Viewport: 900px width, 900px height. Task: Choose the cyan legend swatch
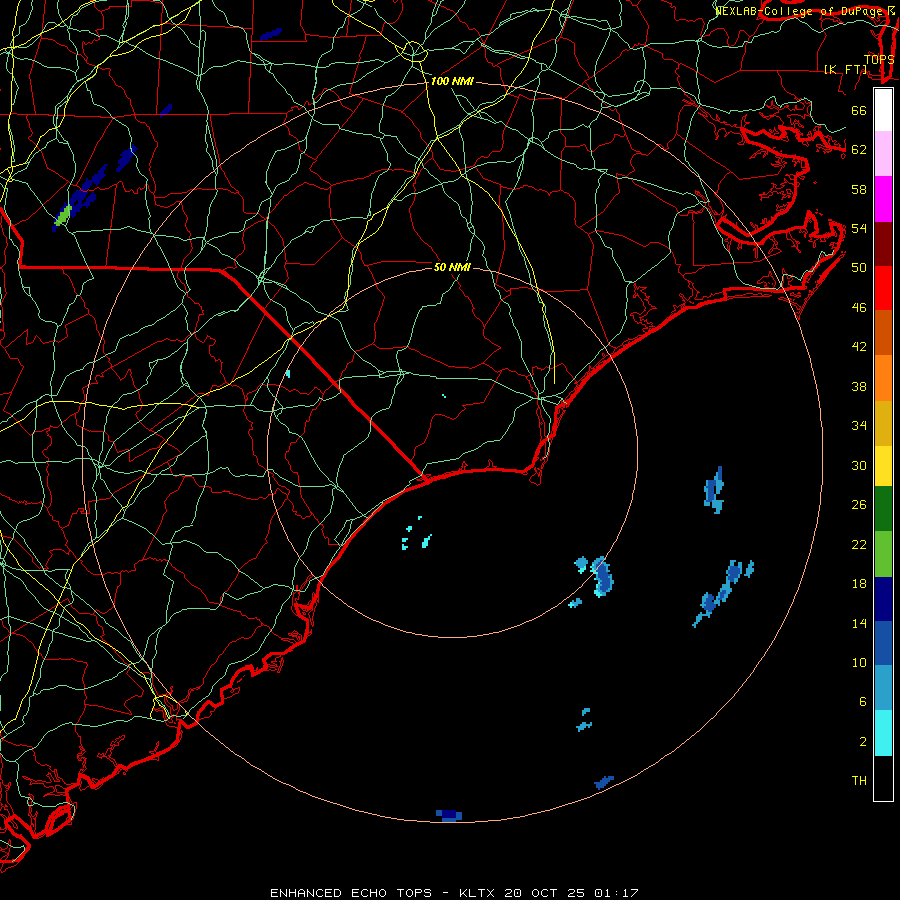coord(883,733)
